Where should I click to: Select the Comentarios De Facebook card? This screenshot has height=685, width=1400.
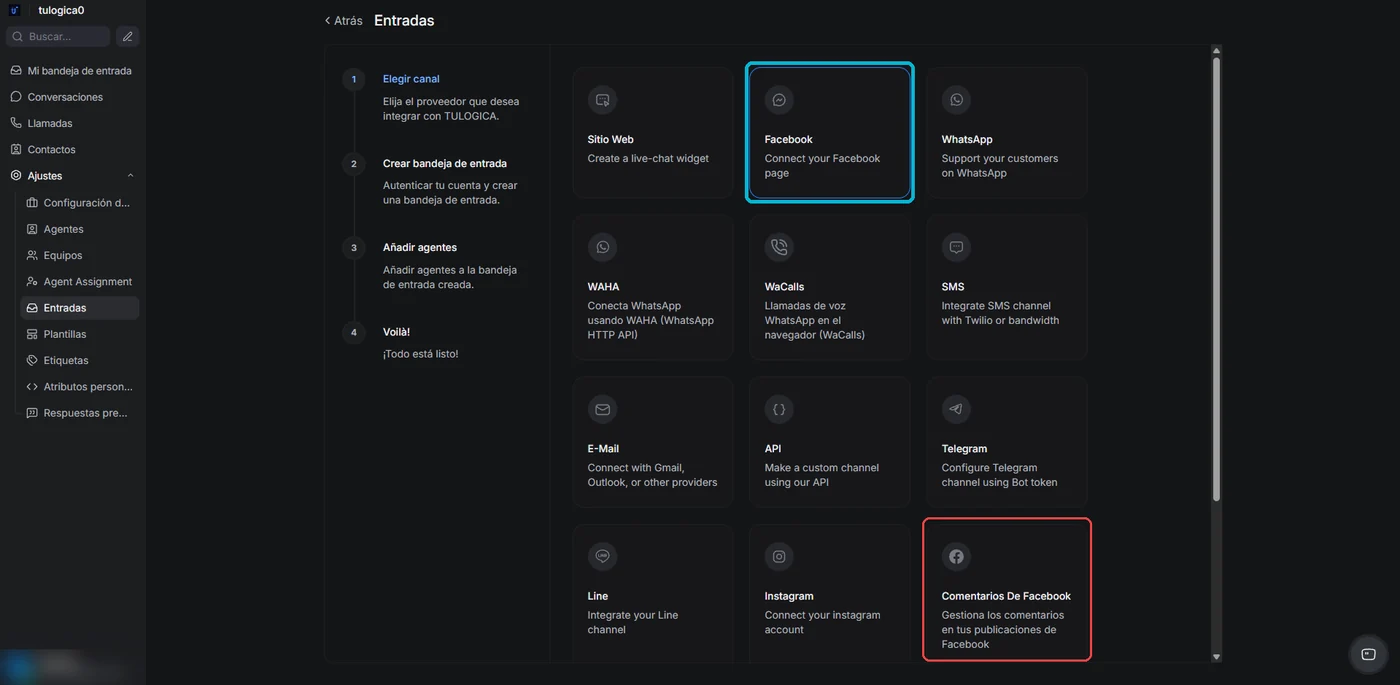(1007, 590)
